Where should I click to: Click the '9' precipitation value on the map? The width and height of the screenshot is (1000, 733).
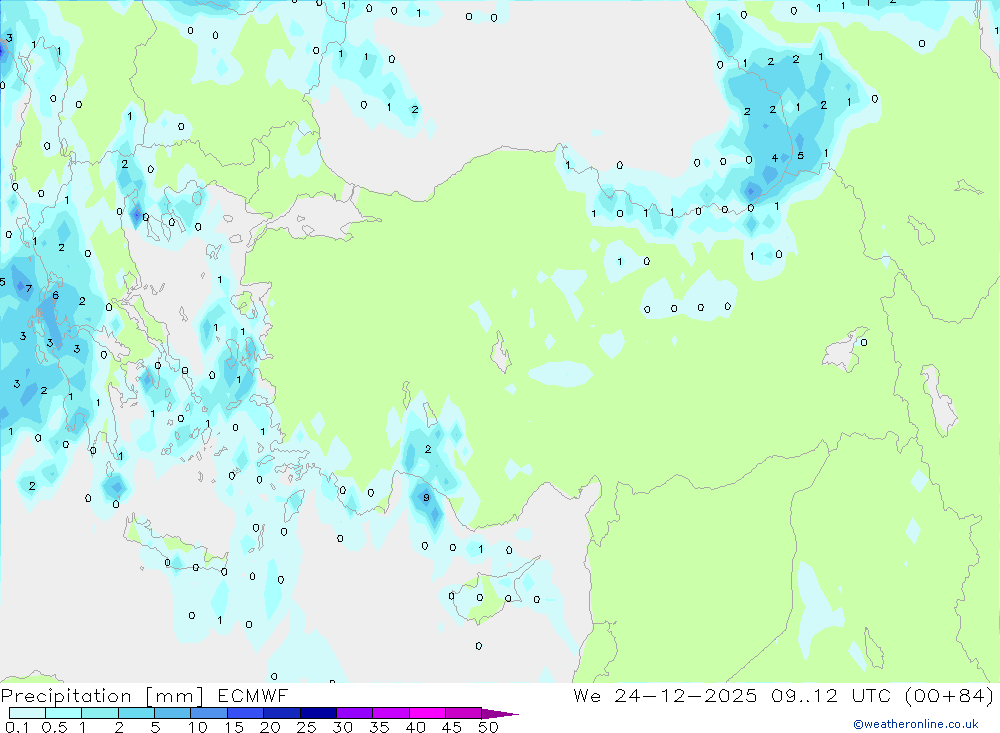click(426, 498)
